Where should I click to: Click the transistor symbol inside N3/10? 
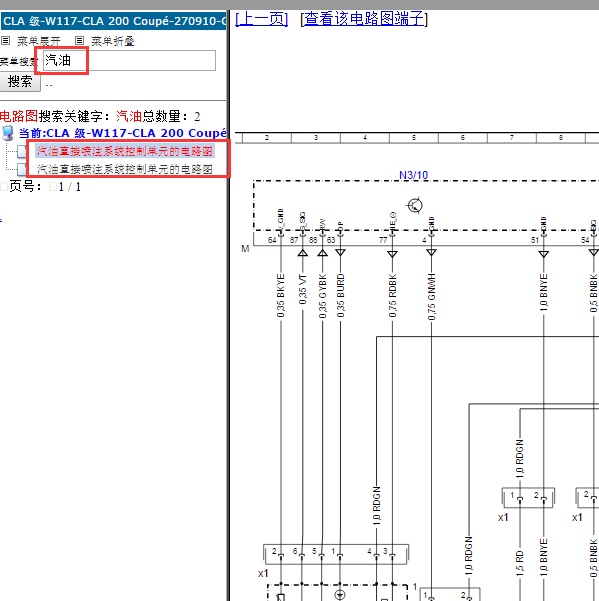point(414,205)
